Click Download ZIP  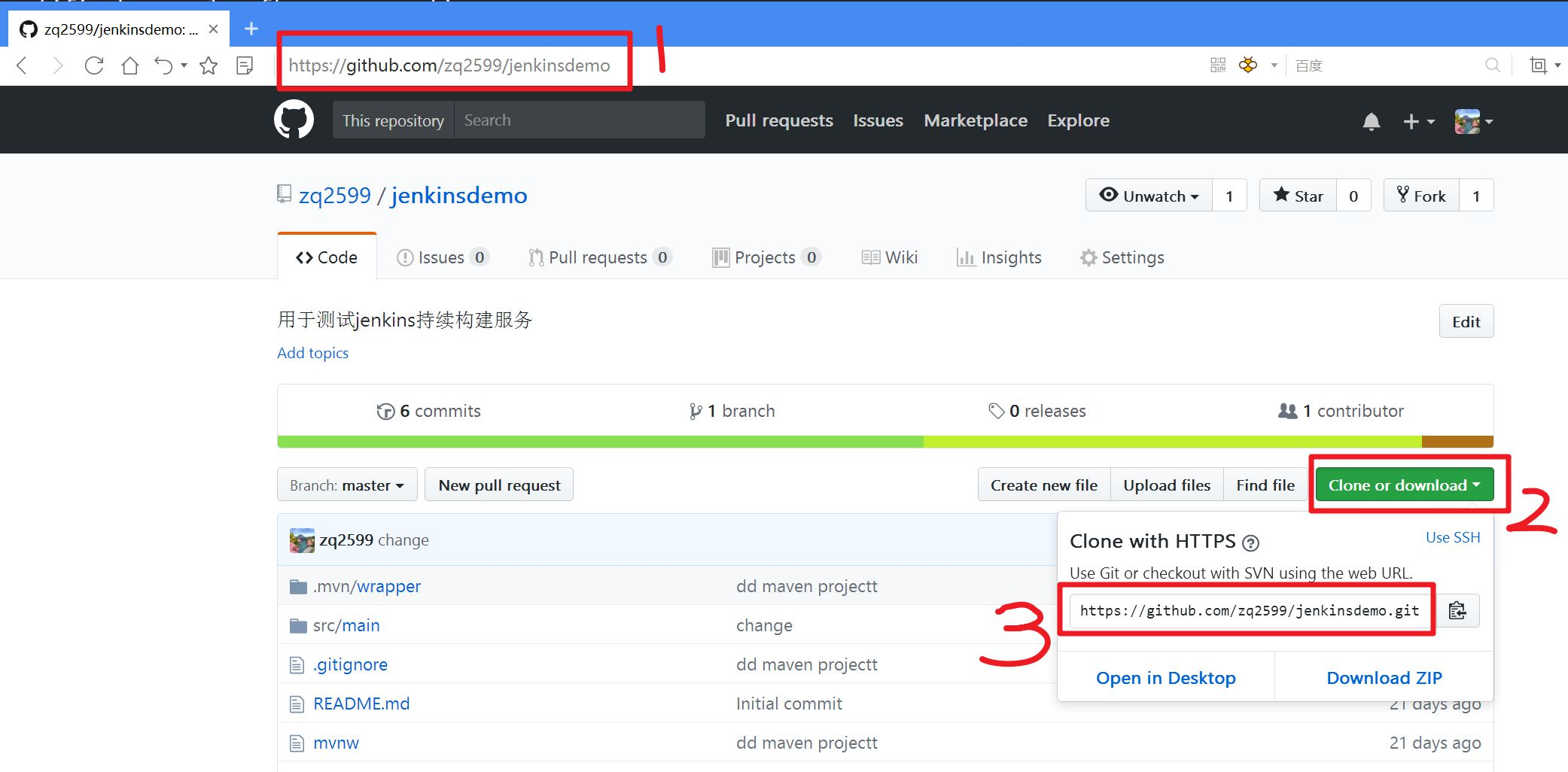[x=1384, y=677]
